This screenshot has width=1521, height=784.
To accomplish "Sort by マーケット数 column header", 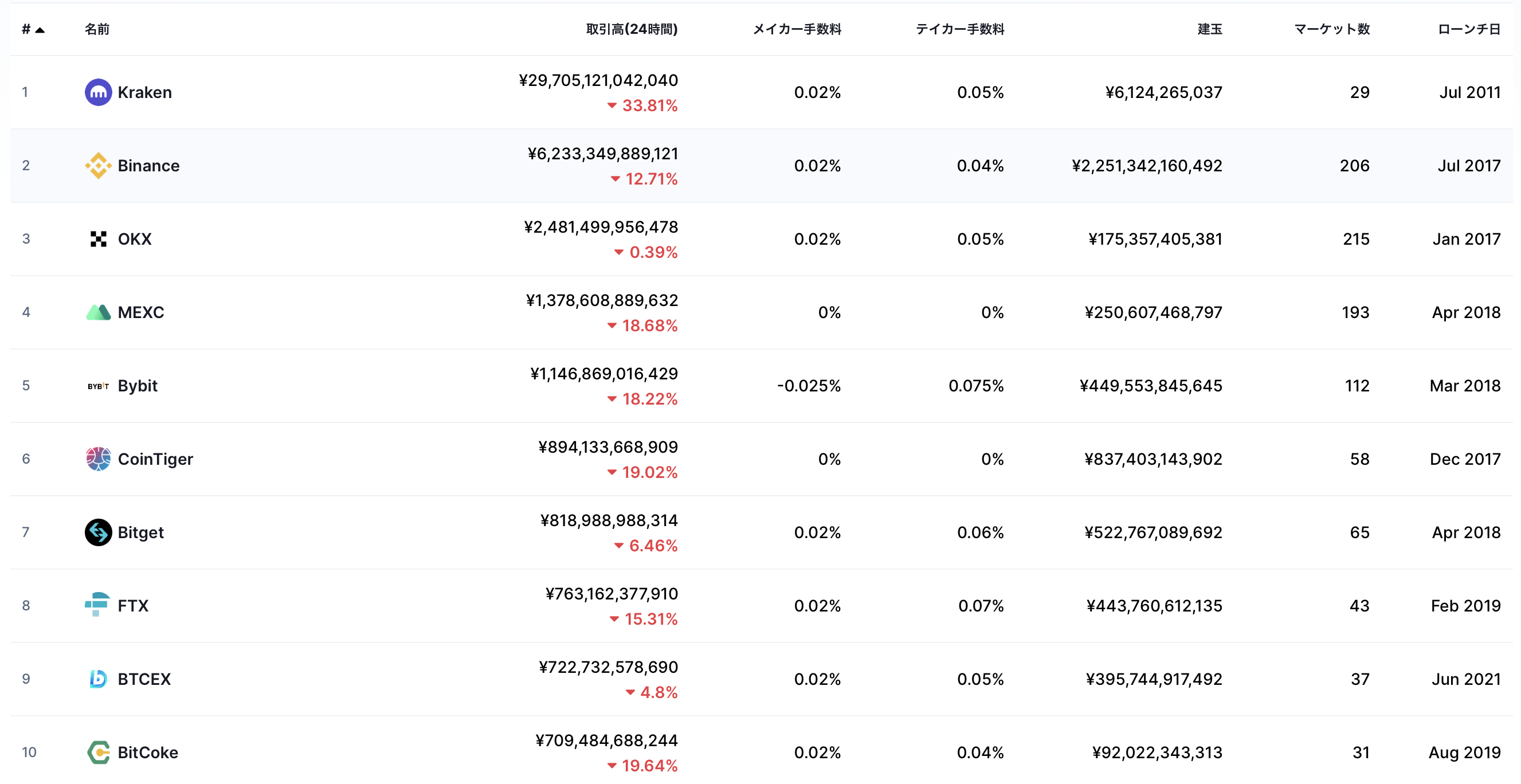I will pyautogui.click(x=1331, y=29).
